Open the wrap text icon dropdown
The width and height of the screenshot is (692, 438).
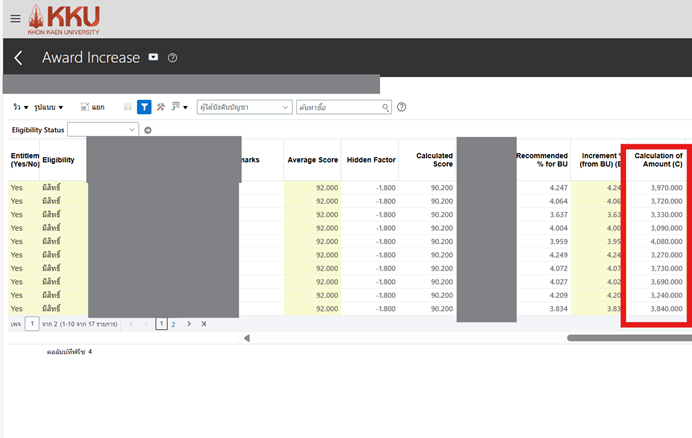click(x=179, y=107)
